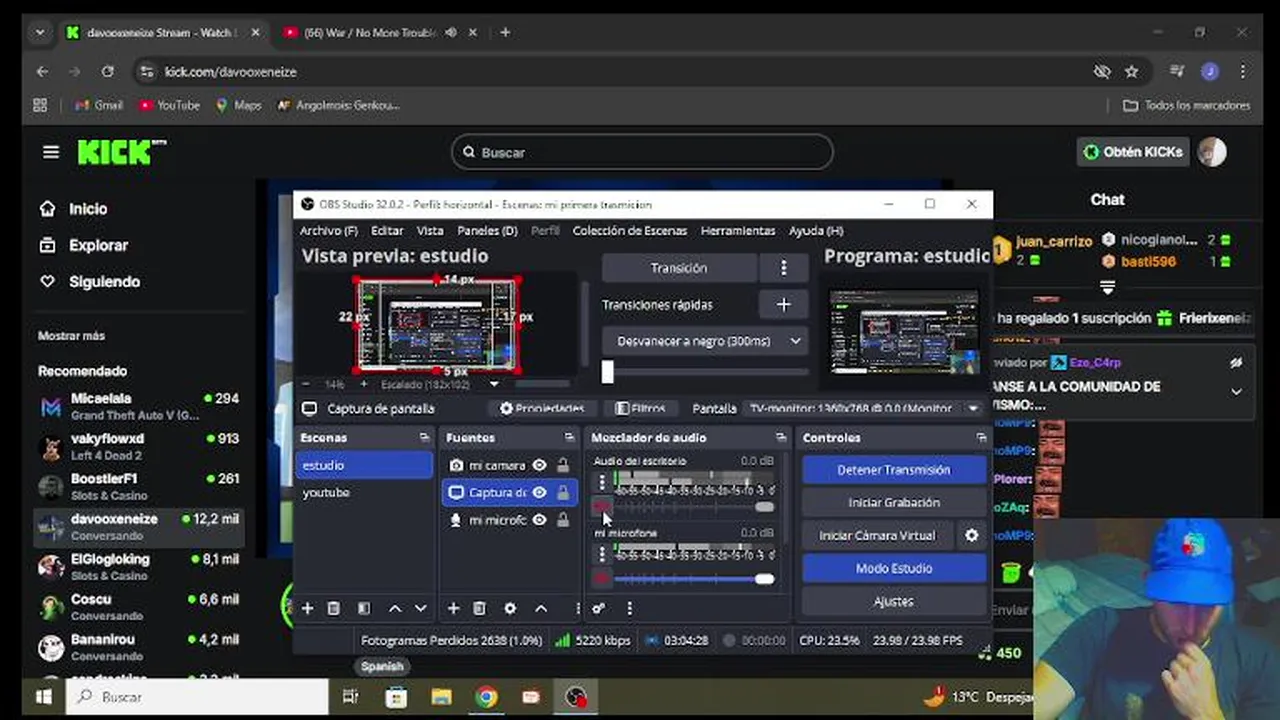Undock the Mezclador de audio panel
The image size is (1280, 720).
[781, 438]
